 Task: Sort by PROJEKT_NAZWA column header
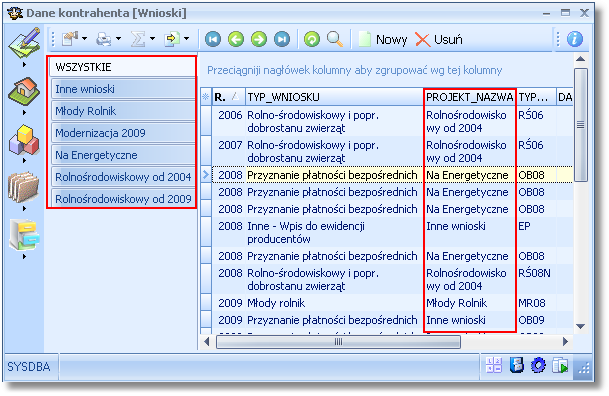pyautogui.click(x=470, y=97)
